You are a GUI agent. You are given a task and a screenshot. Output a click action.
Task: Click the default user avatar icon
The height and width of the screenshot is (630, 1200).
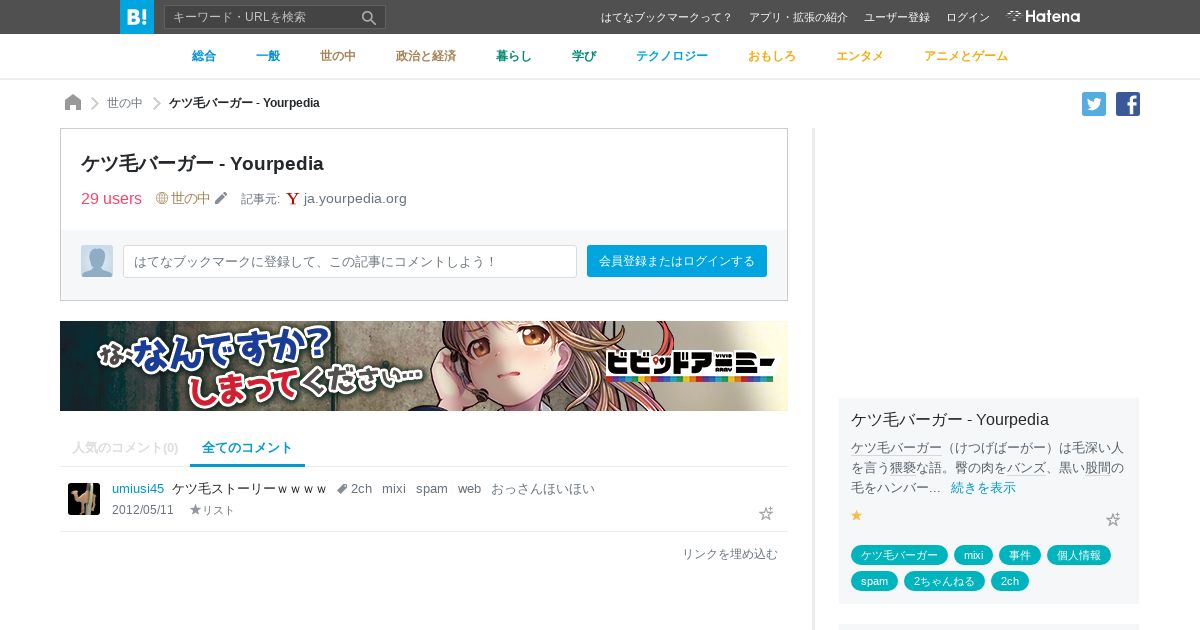click(97, 261)
